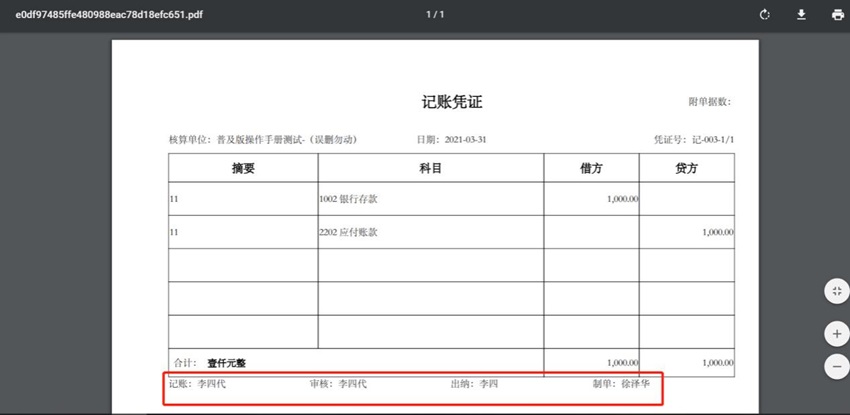Click the 附单据数 label
This screenshot has height=415, width=850.
[x=710, y=102]
